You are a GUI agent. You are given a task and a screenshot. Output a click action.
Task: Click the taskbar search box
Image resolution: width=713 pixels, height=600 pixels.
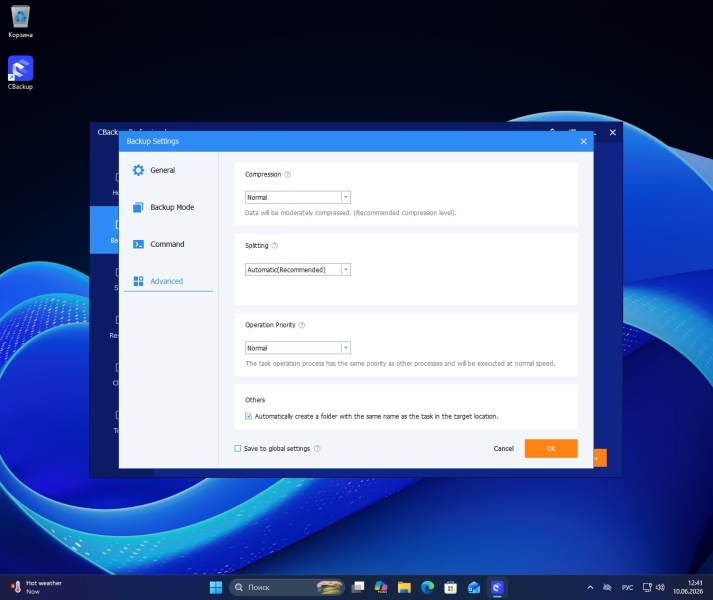287,587
